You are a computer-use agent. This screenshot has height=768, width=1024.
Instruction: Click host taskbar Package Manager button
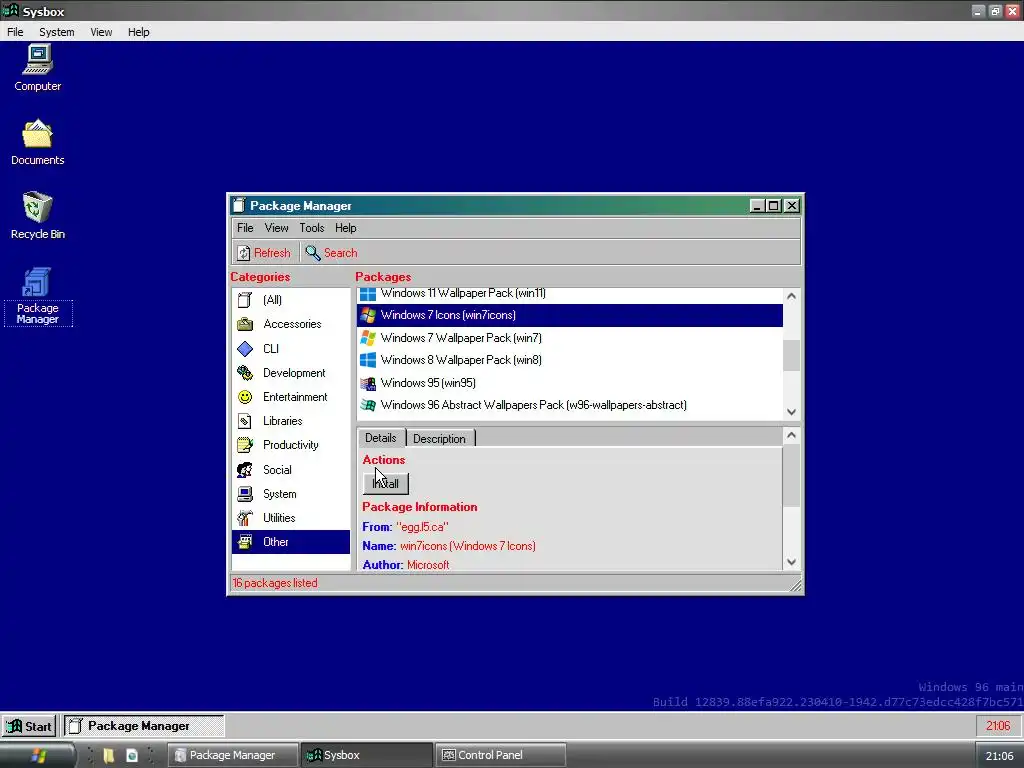pos(233,755)
